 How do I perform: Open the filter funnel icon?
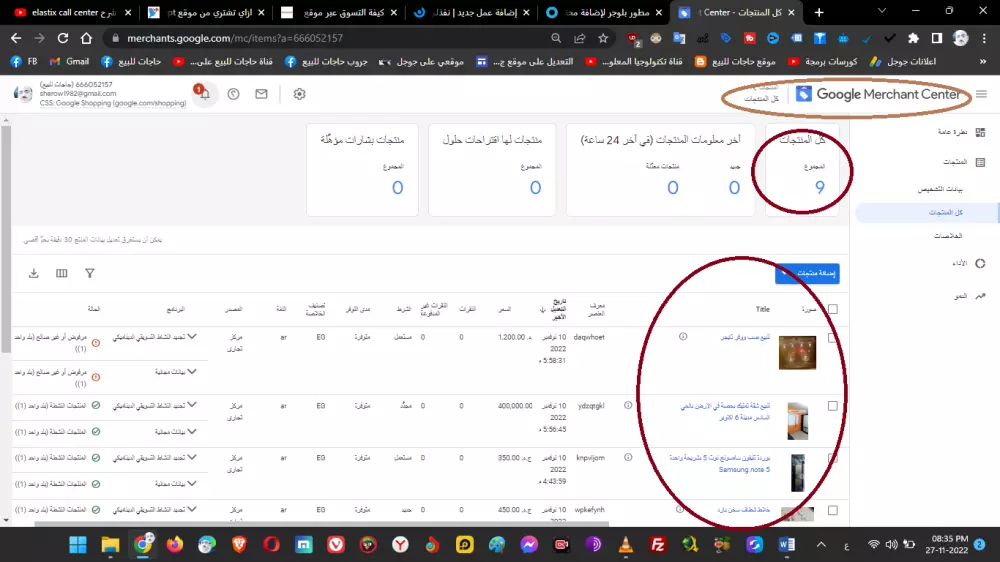[90, 273]
